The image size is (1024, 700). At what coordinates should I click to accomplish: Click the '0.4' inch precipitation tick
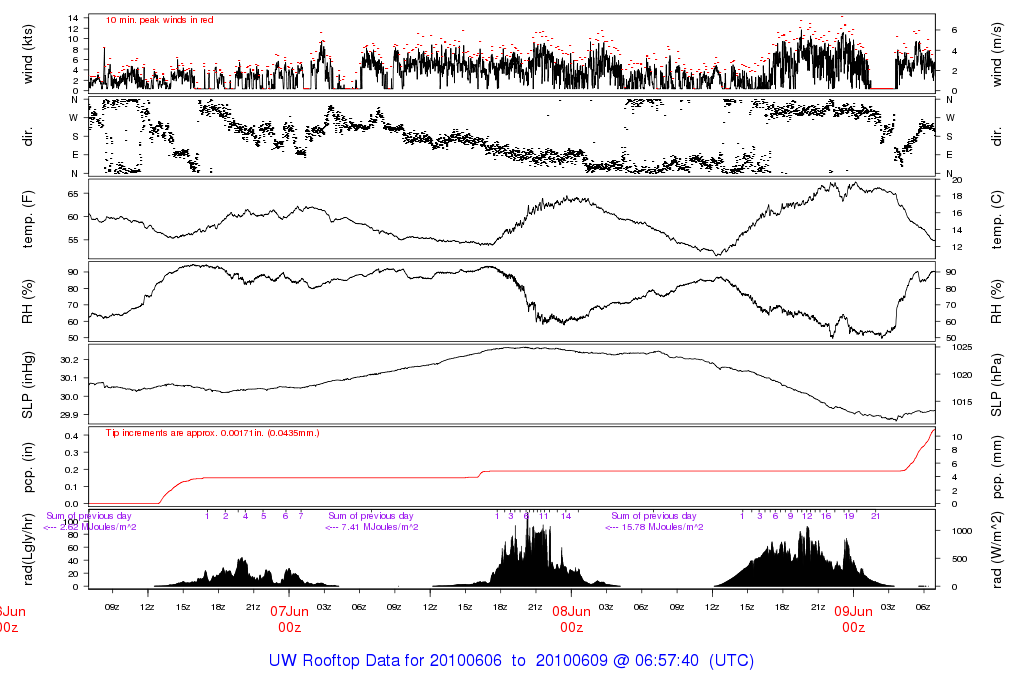[72, 436]
